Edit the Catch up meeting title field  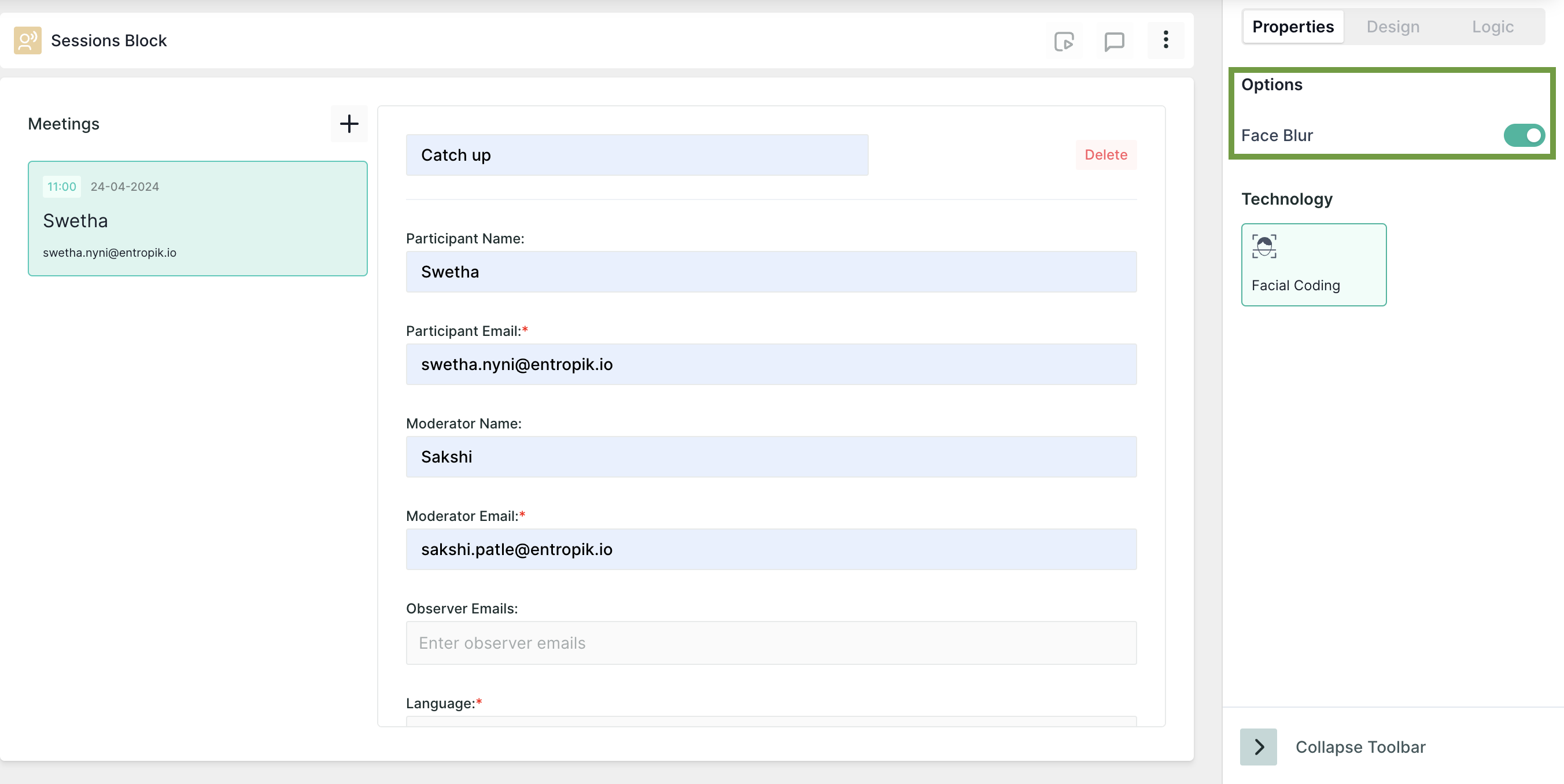click(637, 156)
